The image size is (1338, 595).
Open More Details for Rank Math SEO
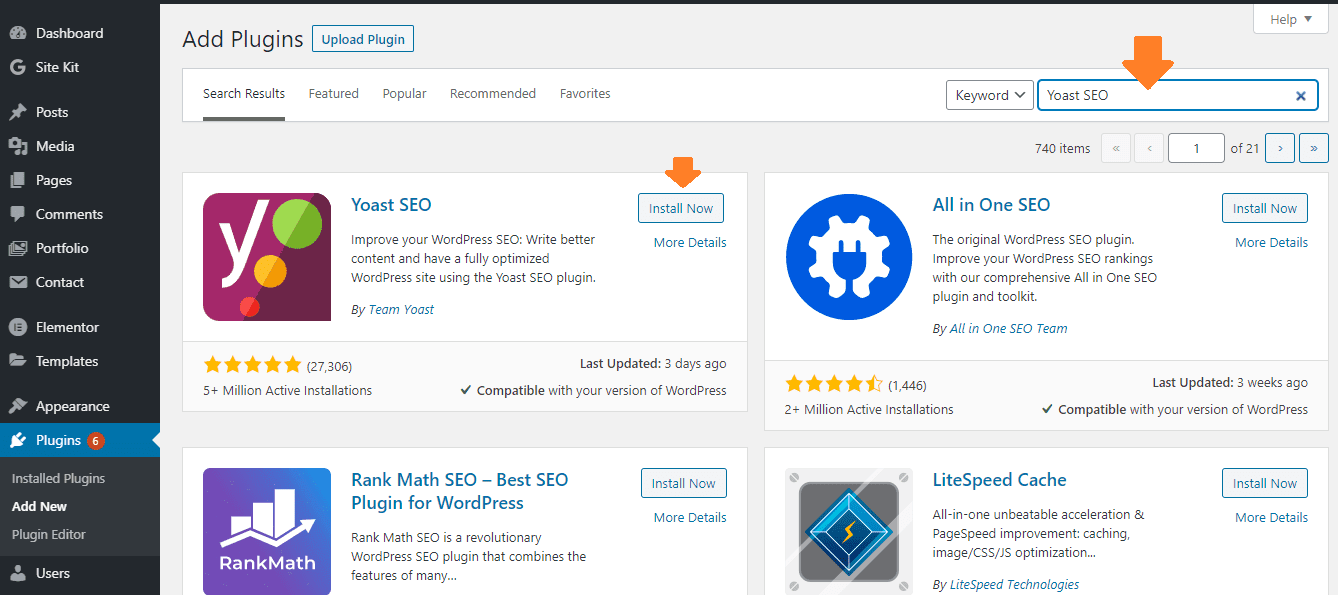click(x=690, y=517)
